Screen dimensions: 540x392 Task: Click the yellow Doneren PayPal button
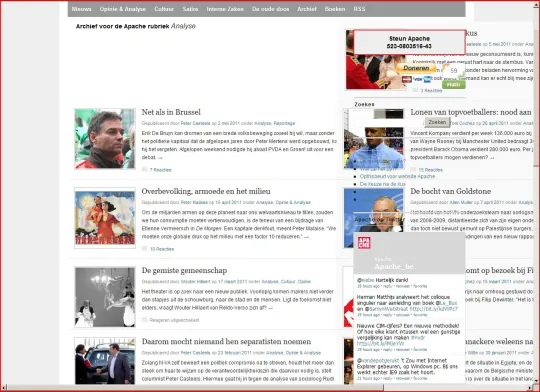tap(416, 68)
